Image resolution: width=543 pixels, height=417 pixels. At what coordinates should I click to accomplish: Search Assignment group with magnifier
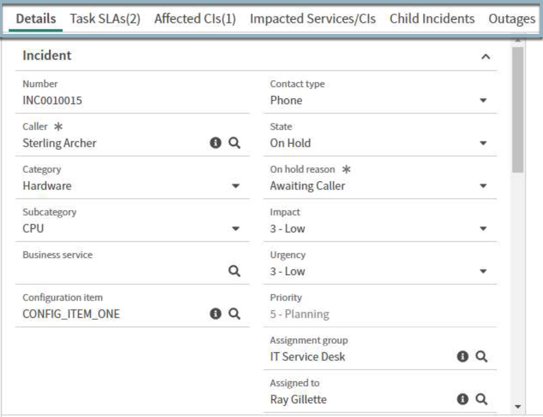click(481, 356)
